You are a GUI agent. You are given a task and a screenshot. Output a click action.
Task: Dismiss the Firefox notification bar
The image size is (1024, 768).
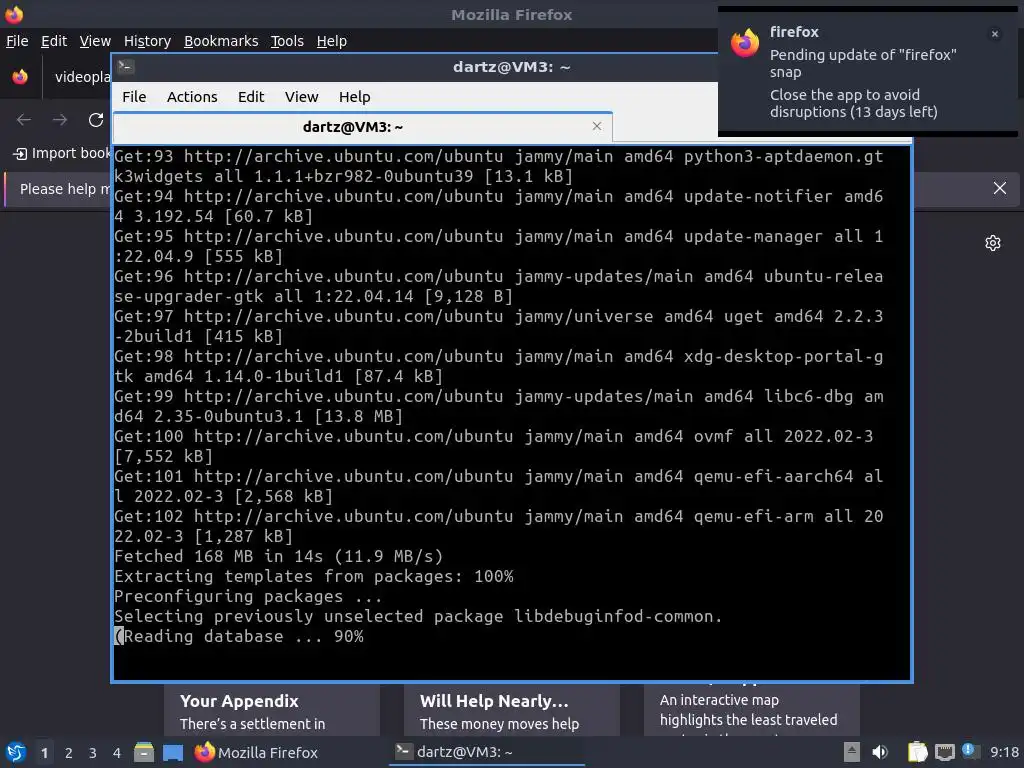[1000, 189]
